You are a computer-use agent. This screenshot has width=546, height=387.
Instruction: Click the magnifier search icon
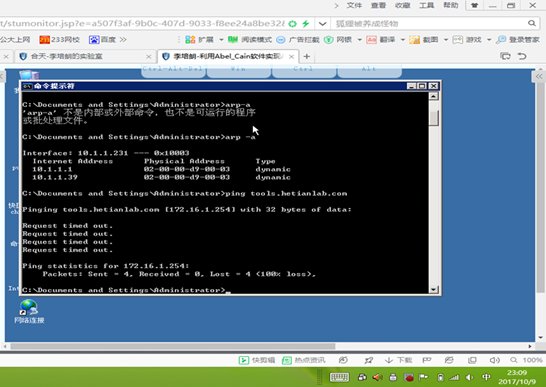tap(531, 23)
